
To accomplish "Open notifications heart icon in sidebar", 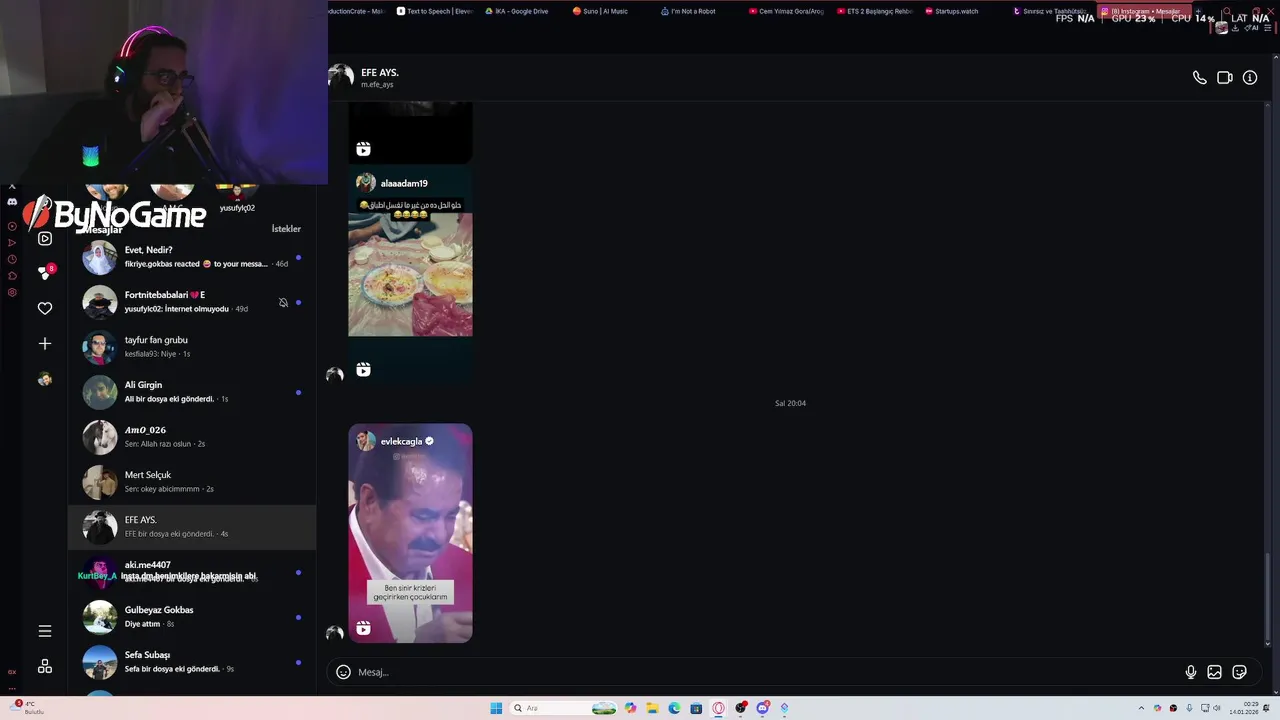I will 45,309.
